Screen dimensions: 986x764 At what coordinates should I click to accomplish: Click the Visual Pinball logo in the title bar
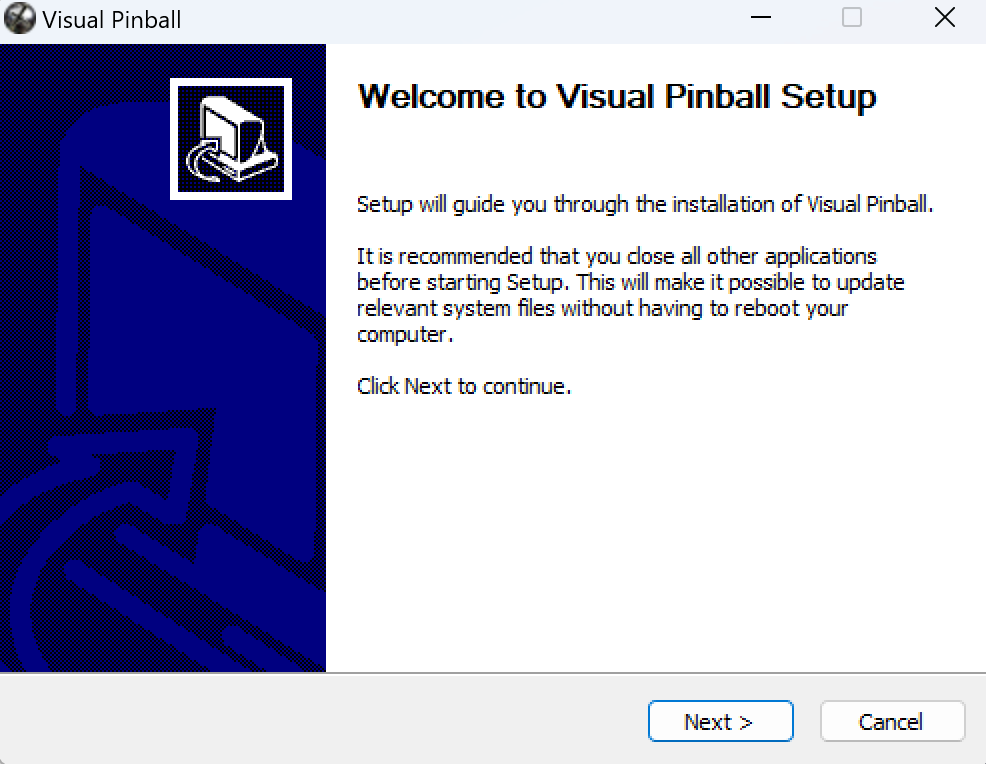click(18, 18)
